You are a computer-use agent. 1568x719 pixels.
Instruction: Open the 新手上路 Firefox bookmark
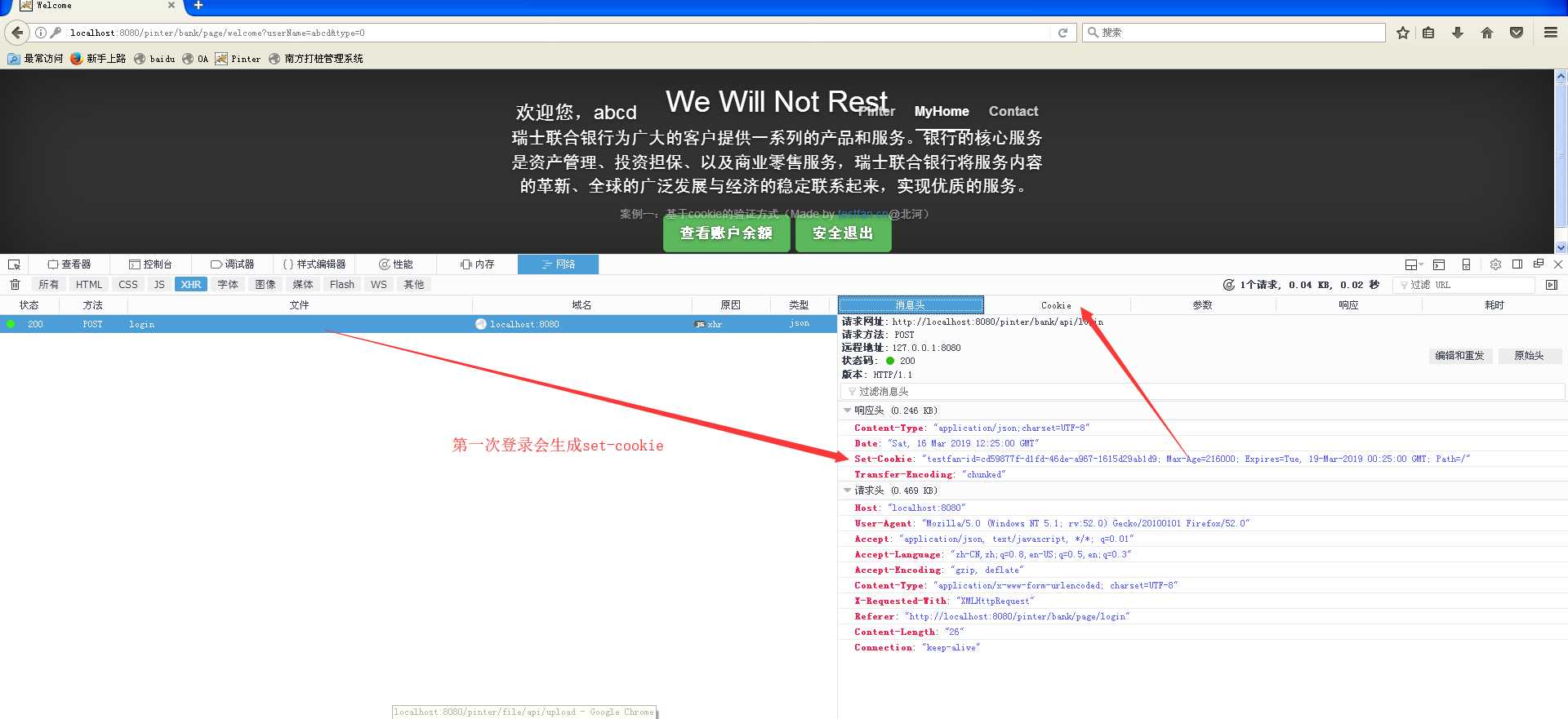(98, 59)
